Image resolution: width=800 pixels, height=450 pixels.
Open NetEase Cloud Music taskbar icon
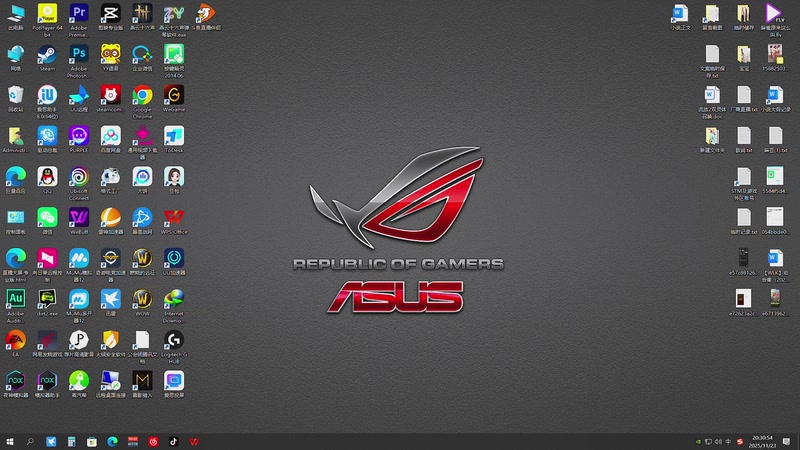point(153,442)
